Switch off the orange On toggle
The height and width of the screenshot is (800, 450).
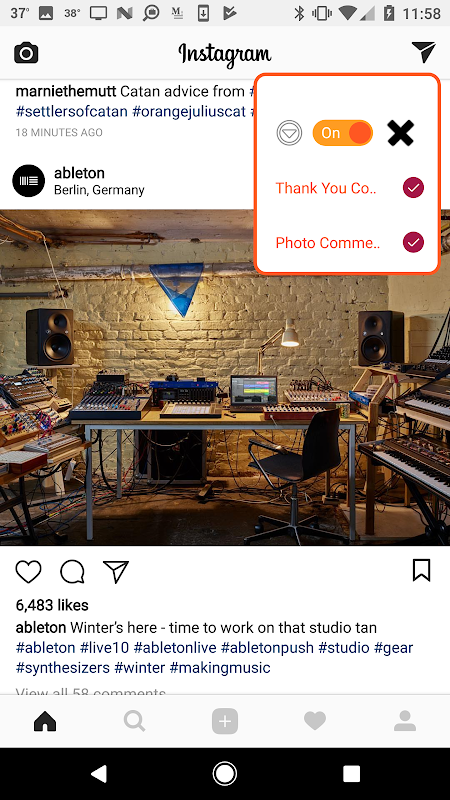[x=343, y=133]
